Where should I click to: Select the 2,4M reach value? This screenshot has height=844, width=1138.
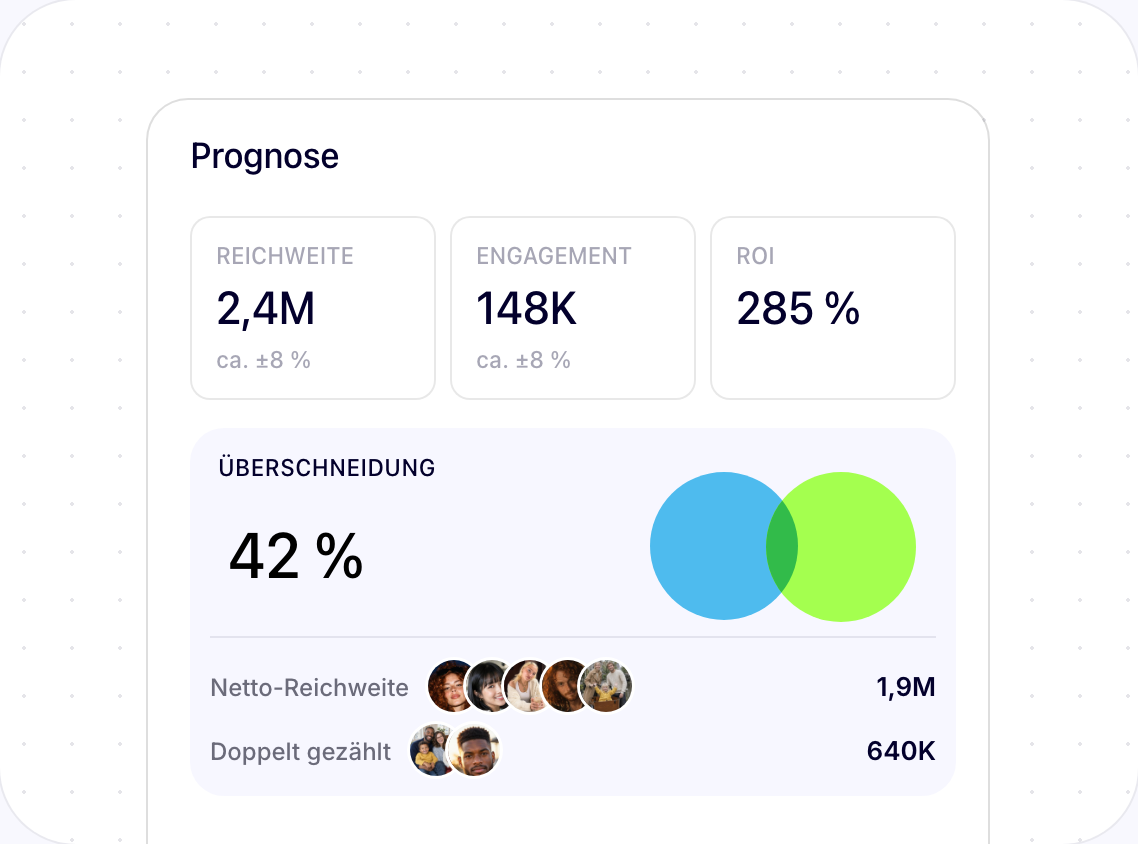(266, 309)
